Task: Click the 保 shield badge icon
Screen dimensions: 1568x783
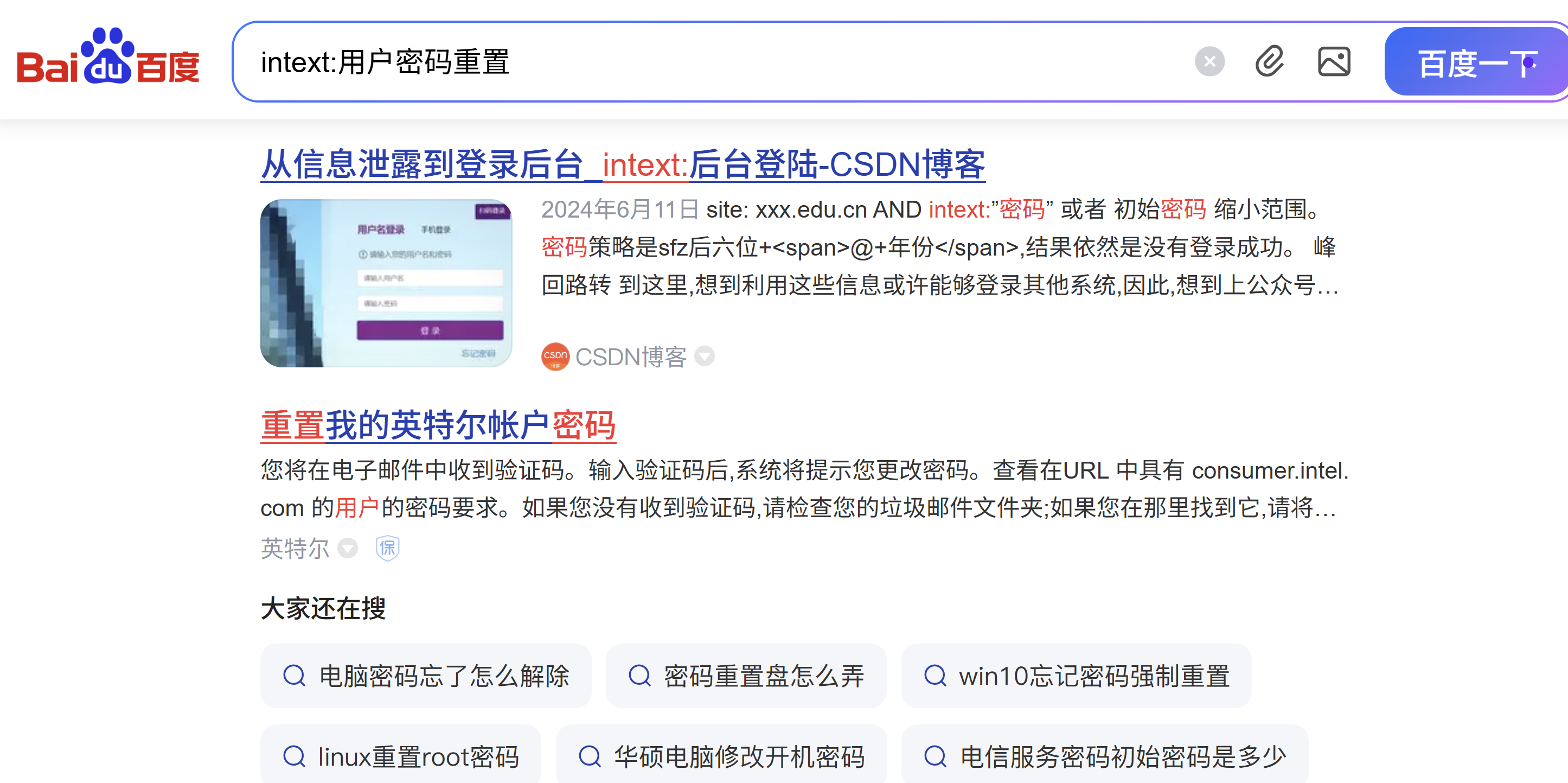Action: click(x=387, y=548)
